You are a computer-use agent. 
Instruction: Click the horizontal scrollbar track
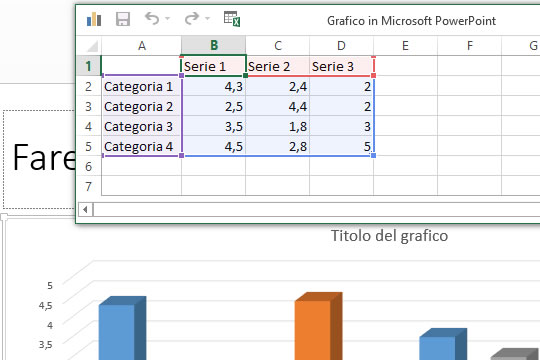coord(316,209)
